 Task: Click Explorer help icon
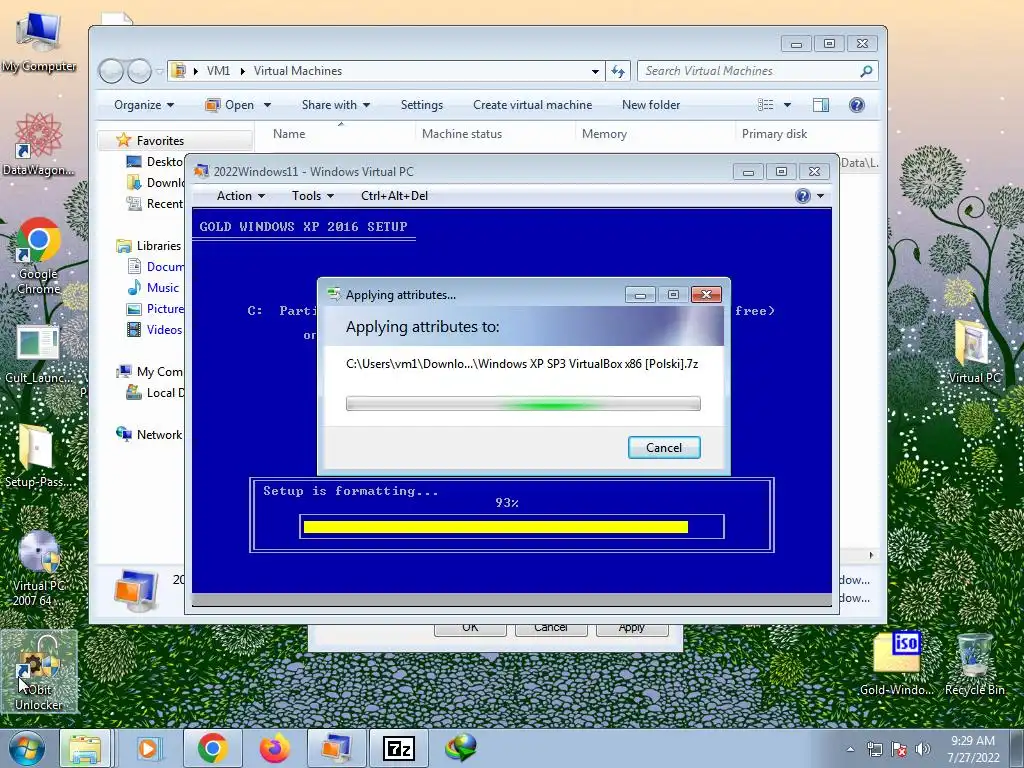coord(856,105)
